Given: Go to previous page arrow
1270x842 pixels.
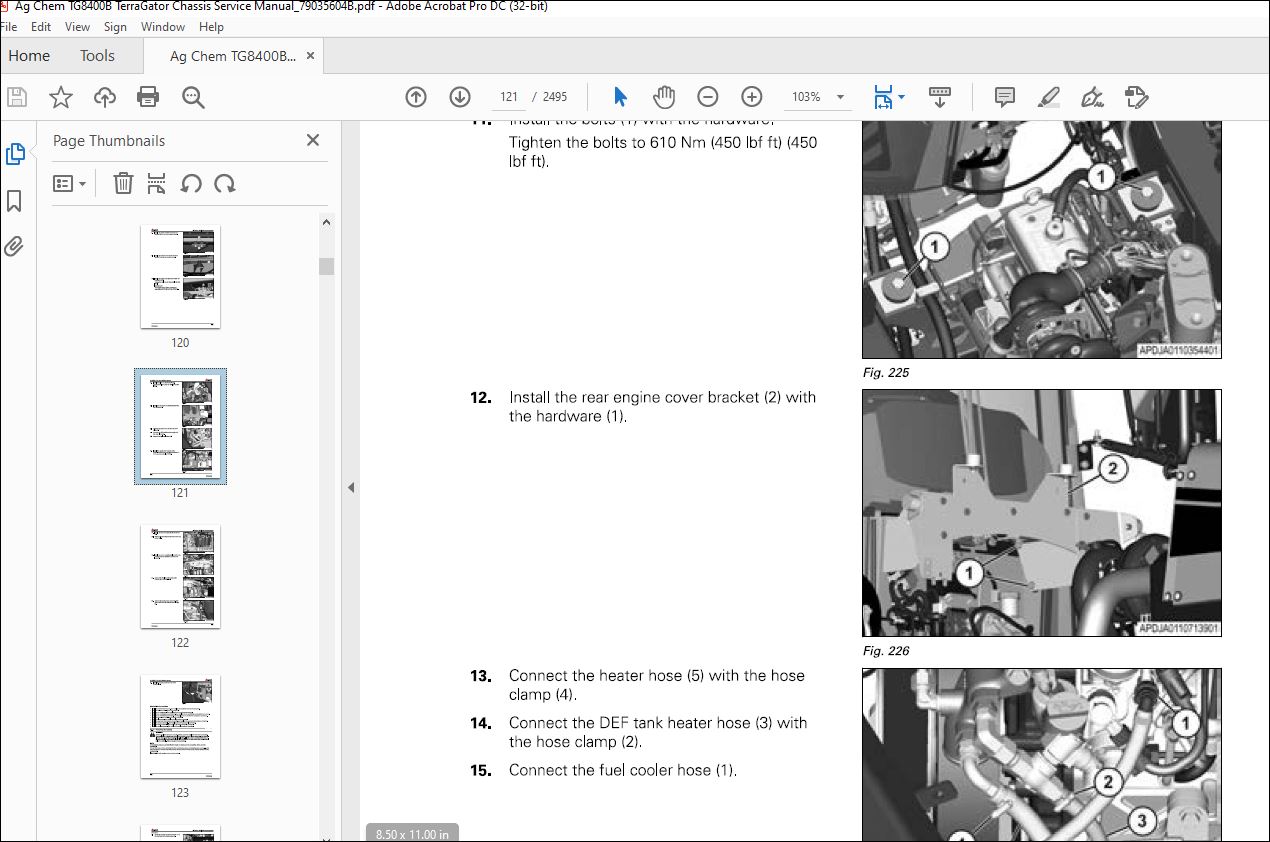Looking at the screenshot, I should point(416,97).
